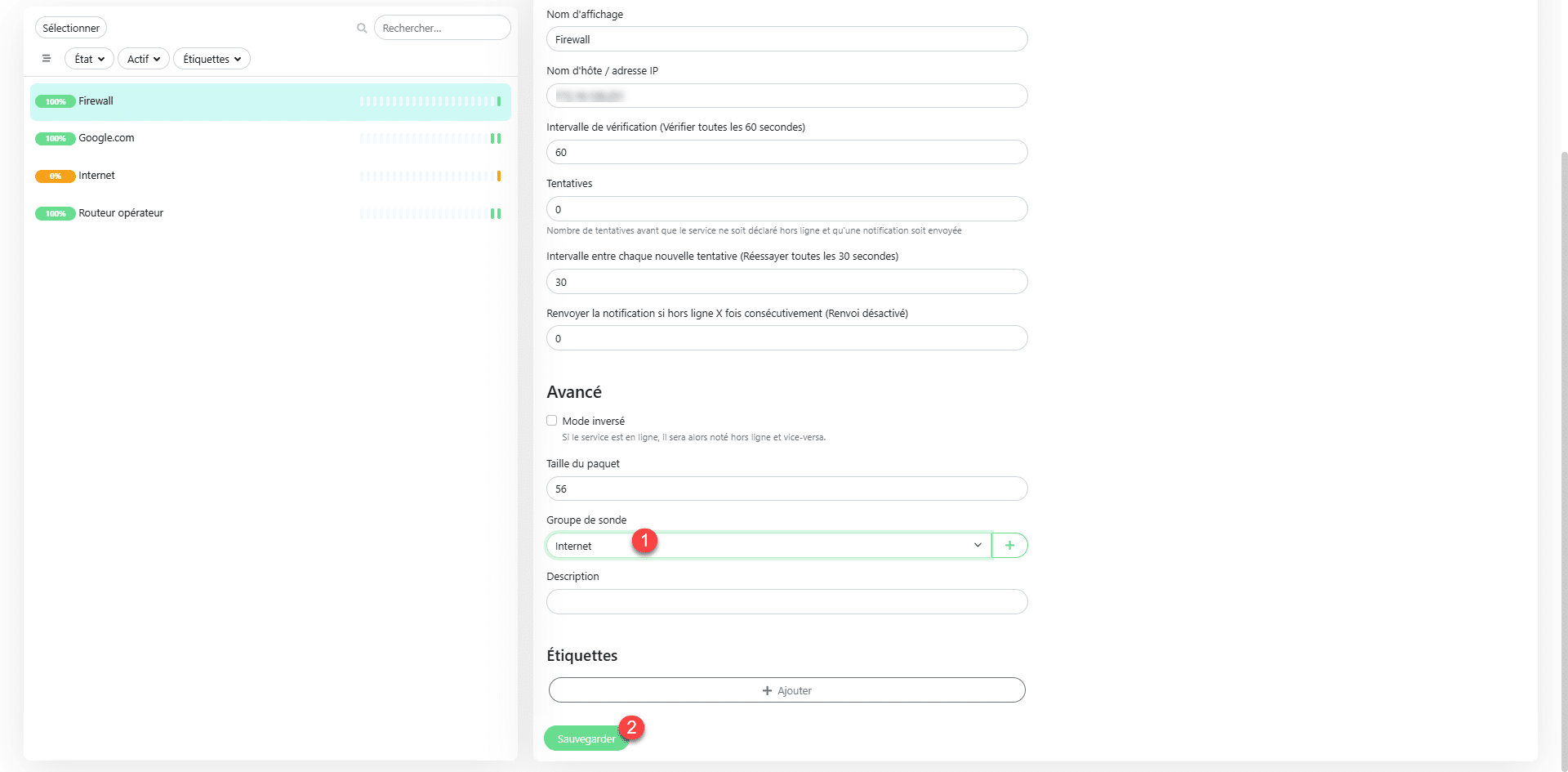Click the filter list icon beside État
The image size is (1568, 772).
47,59
